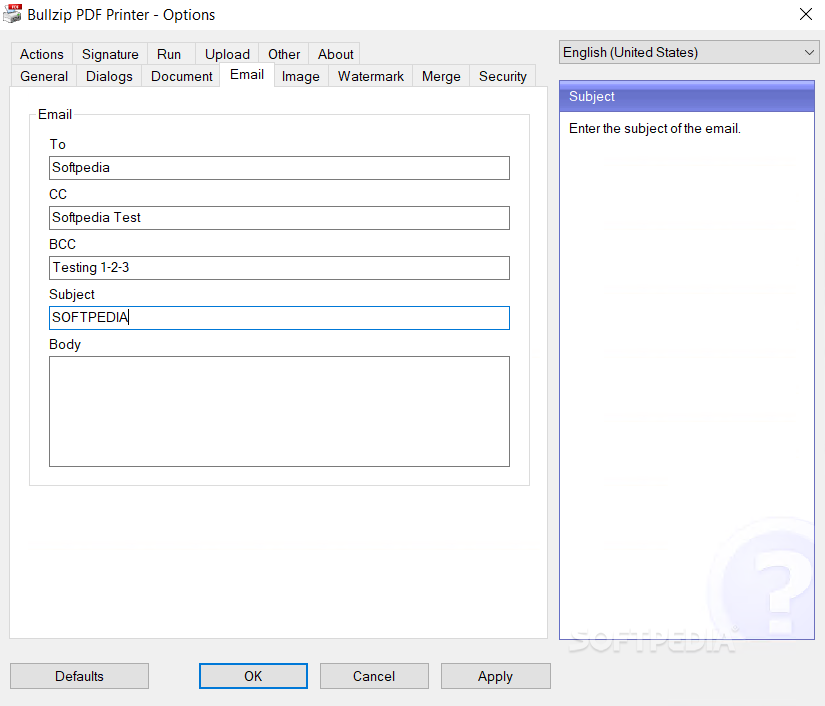Click inside the empty Body text area
Screen dimensions: 825x706
click(x=279, y=411)
